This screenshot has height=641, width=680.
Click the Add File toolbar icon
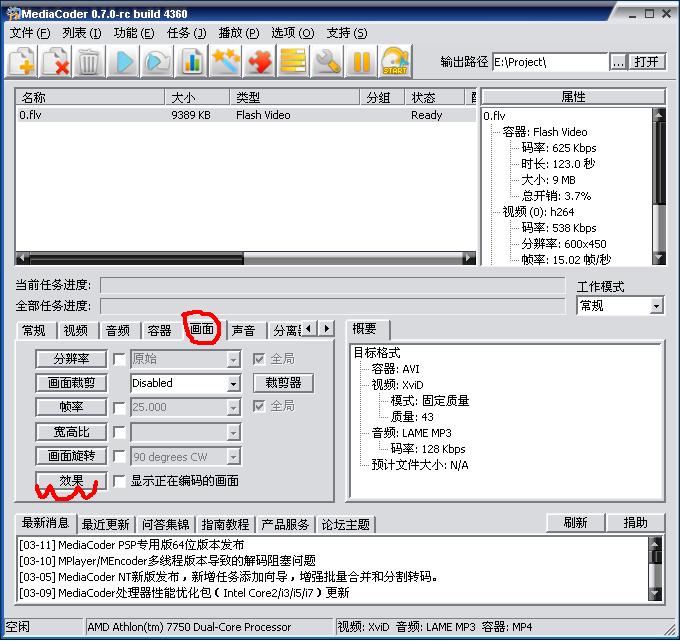coord(22,62)
